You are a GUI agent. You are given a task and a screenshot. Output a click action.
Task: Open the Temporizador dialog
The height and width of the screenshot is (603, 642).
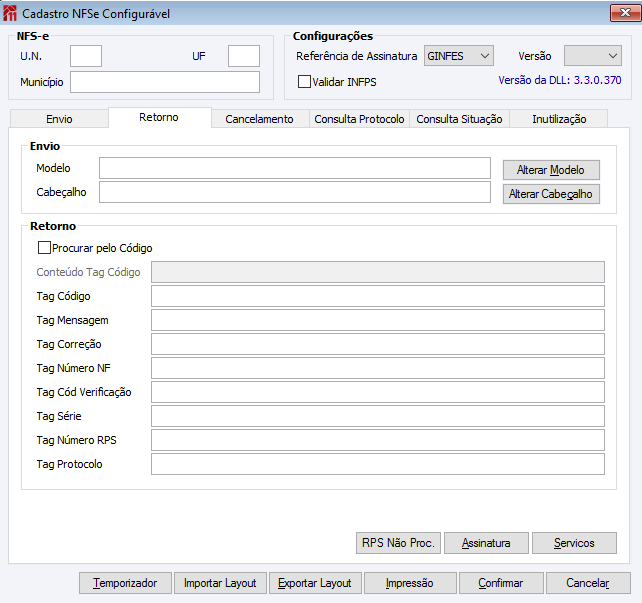click(125, 583)
